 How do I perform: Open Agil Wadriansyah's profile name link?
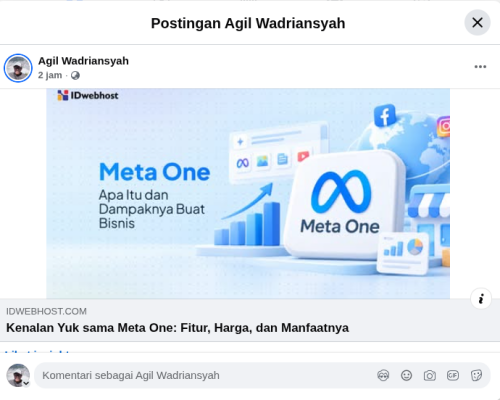coord(83,61)
